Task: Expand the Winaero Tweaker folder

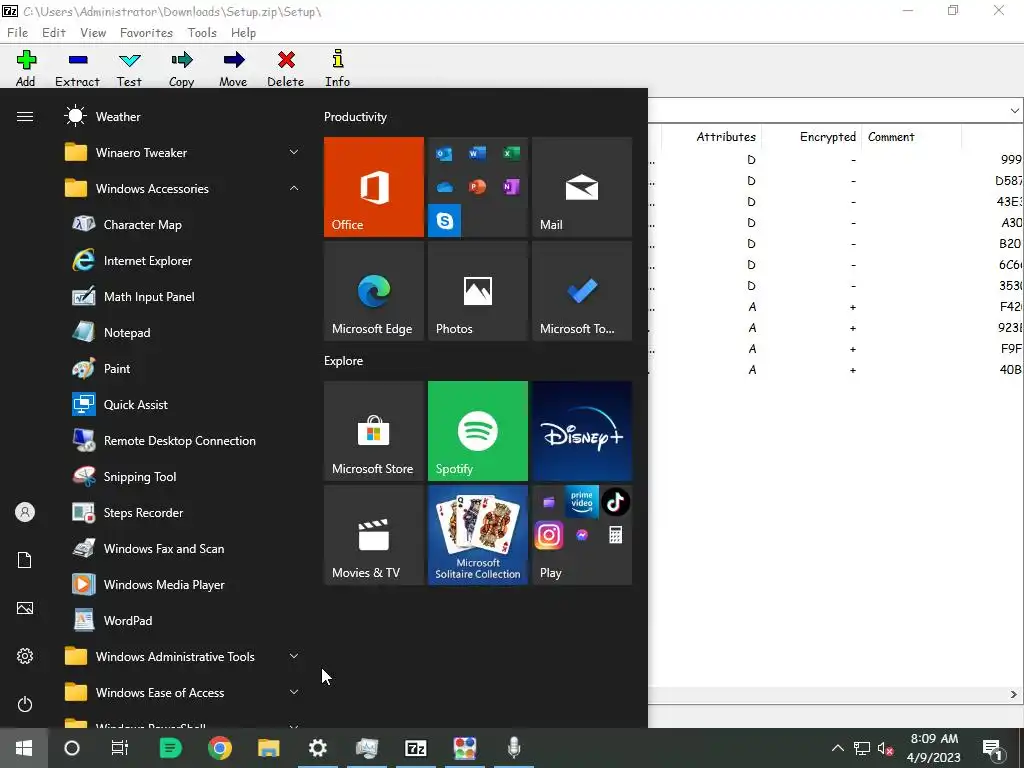Action: (x=183, y=153)
